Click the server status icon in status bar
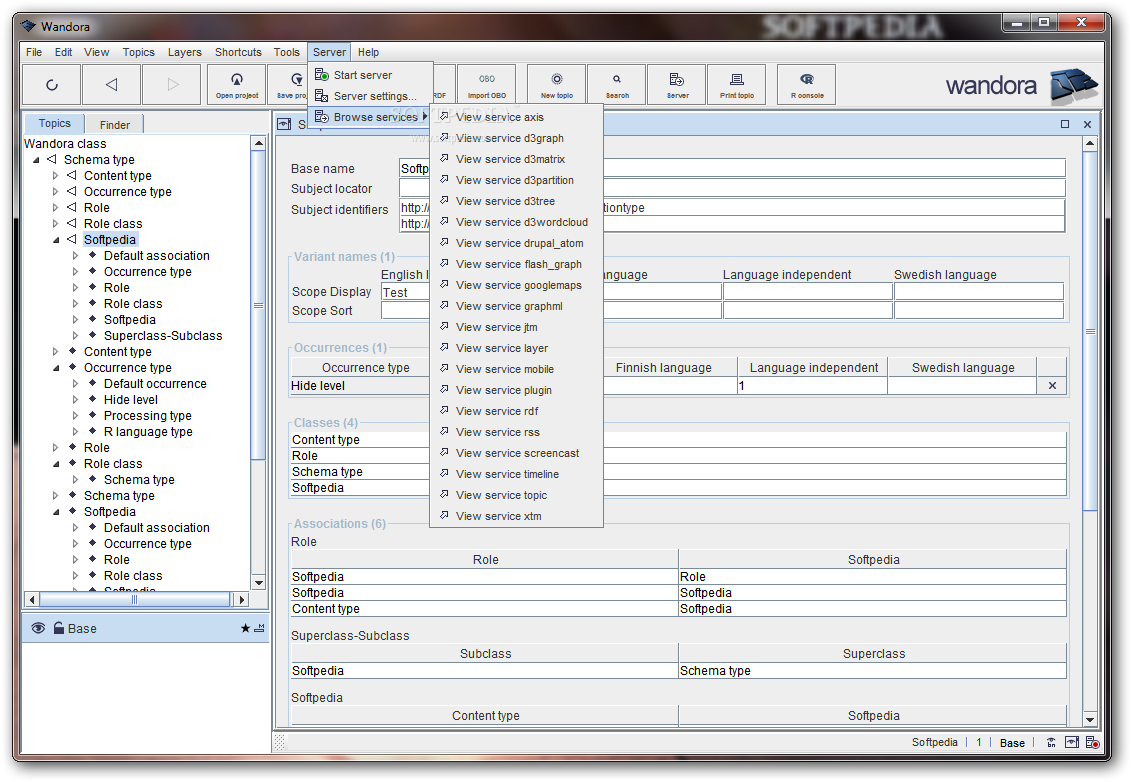Image resolution: width=1132 pixels, height=782 pixels. tap(1092, 742)
